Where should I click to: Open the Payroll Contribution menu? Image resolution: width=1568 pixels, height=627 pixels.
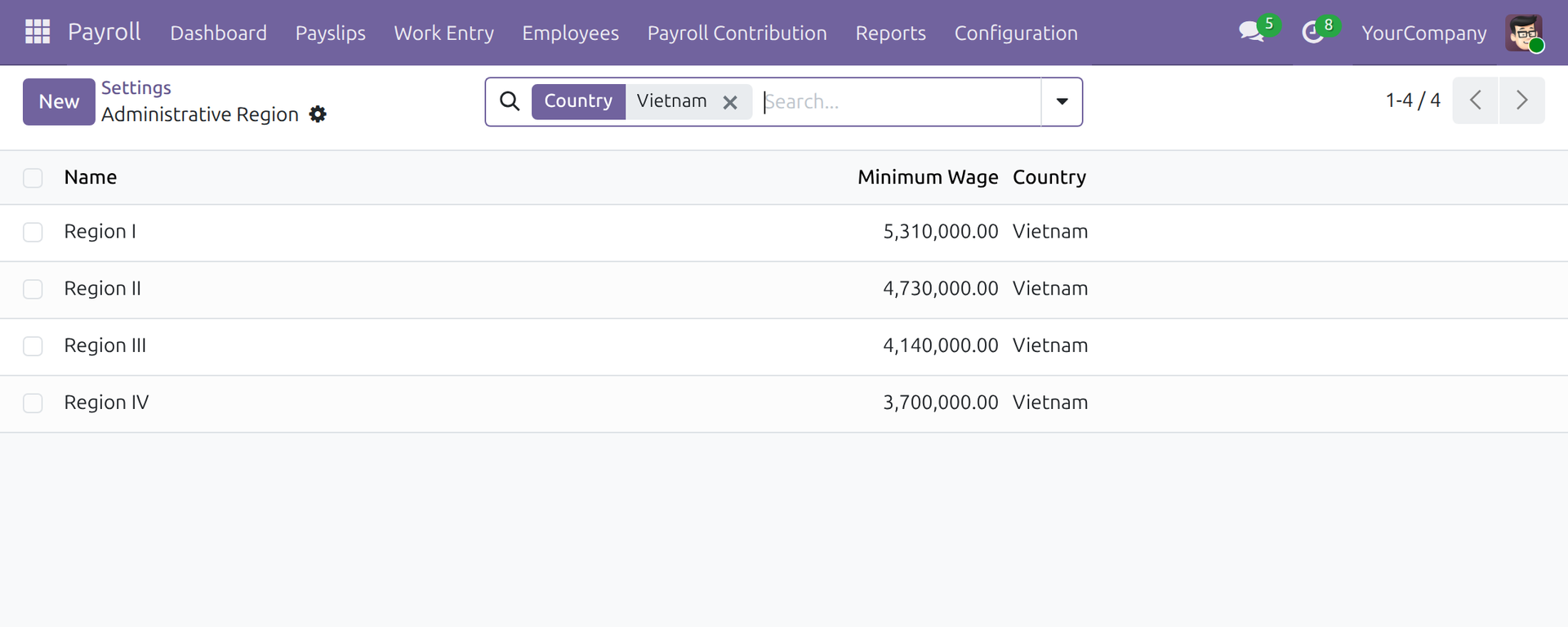[737, 33]
